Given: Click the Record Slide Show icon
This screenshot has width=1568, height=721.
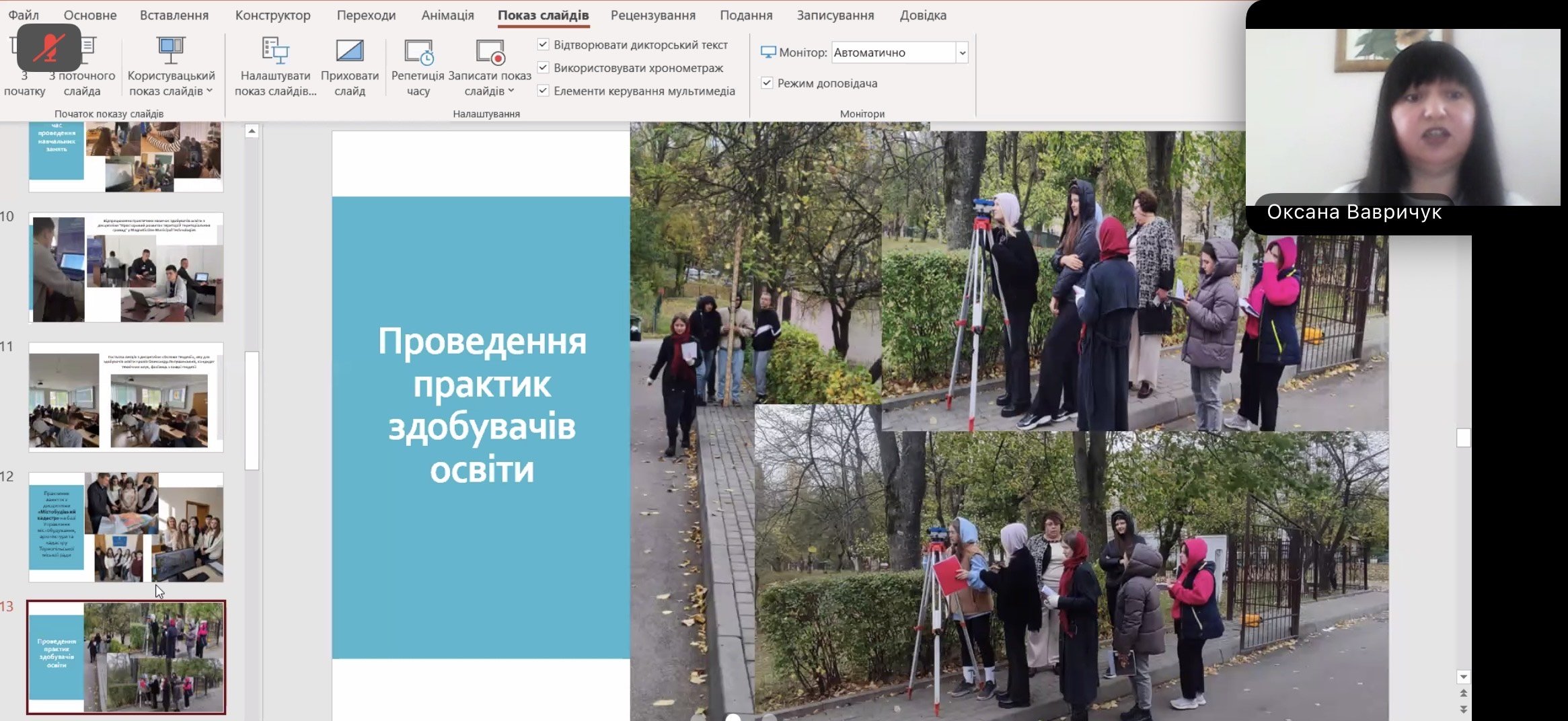Looking at the screenshot, I should (490, 52).
